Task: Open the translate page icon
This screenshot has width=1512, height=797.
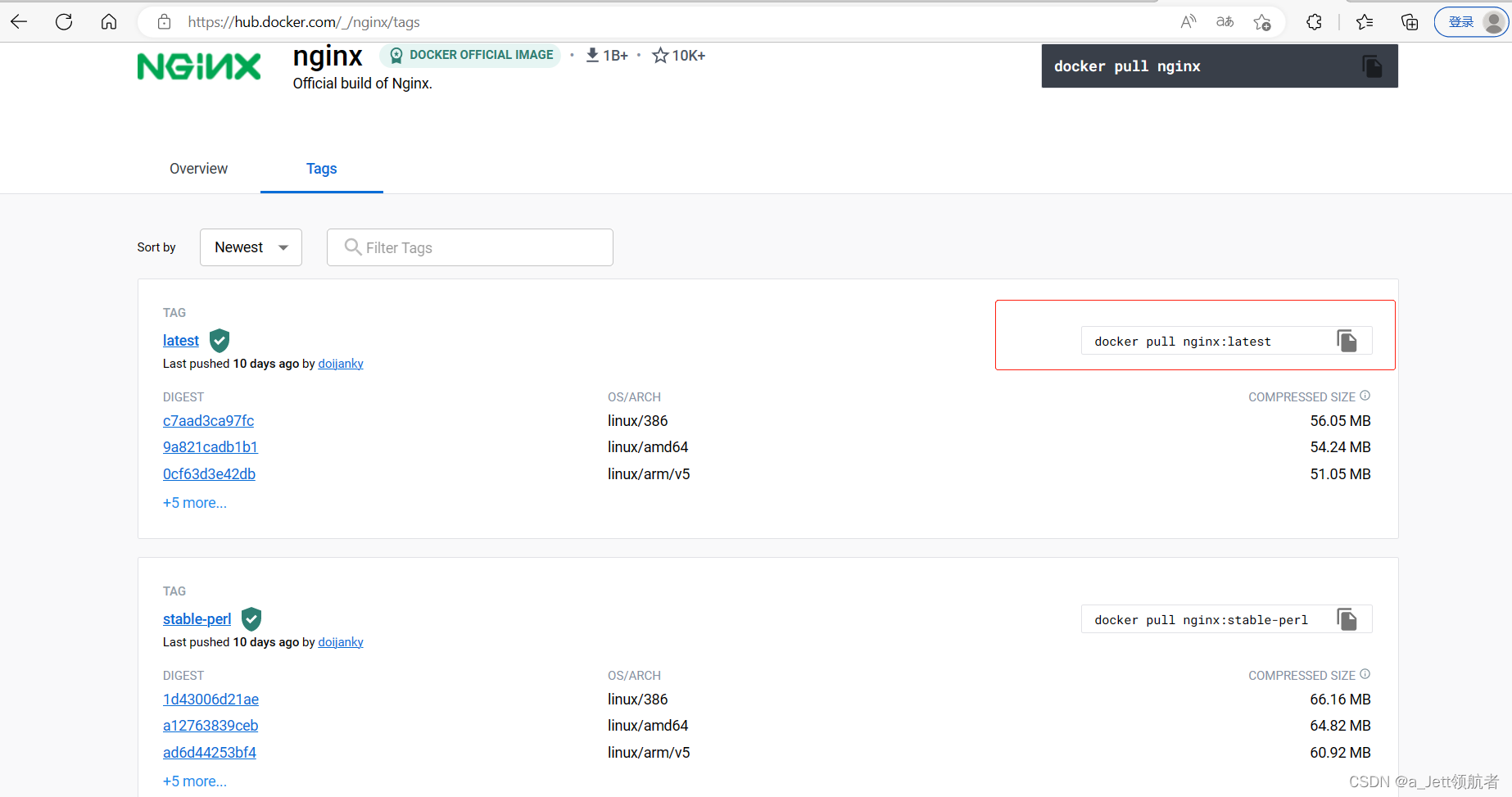Action: [1225, 22]
